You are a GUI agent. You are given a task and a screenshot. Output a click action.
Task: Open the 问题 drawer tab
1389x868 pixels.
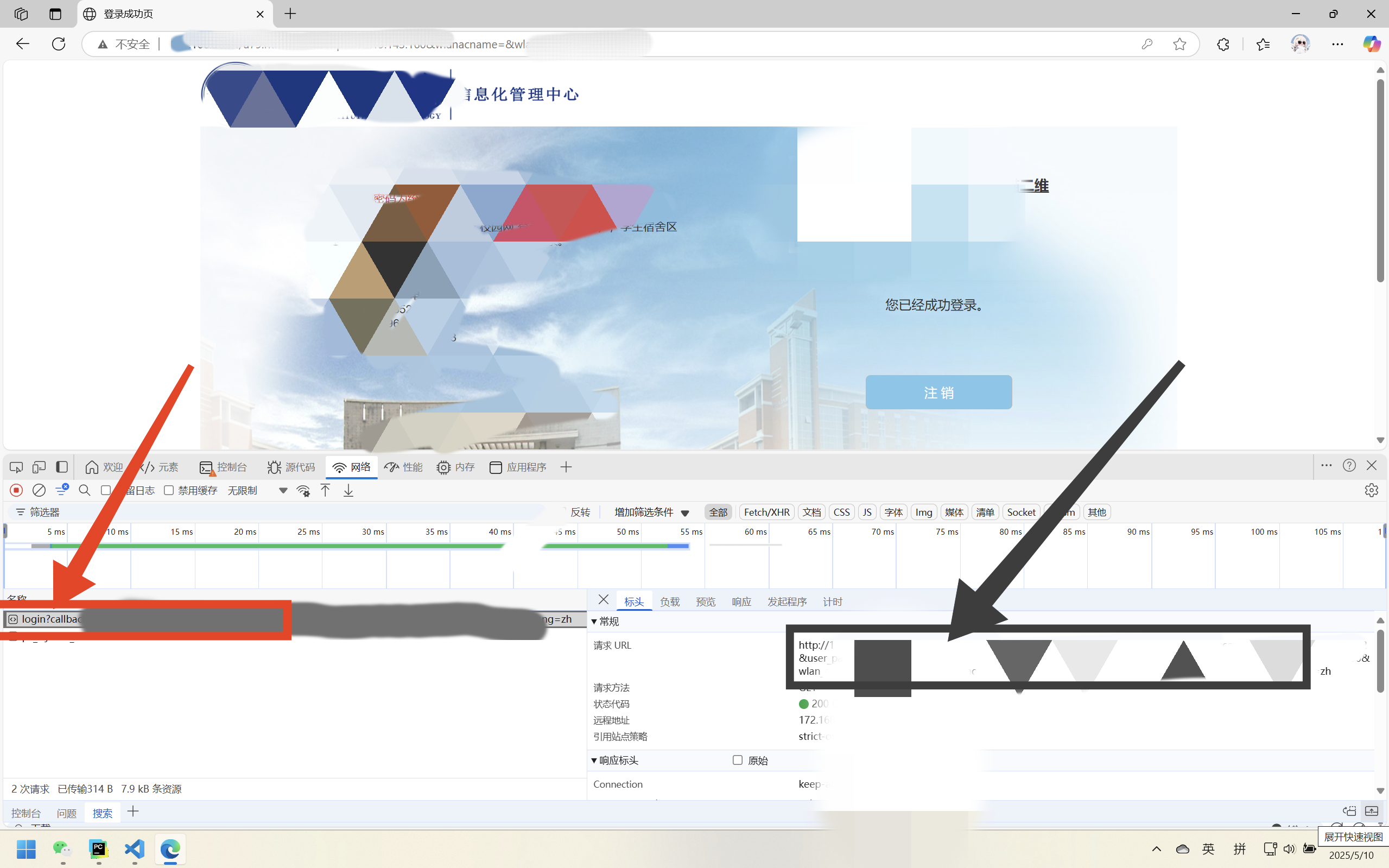(67, 813)
